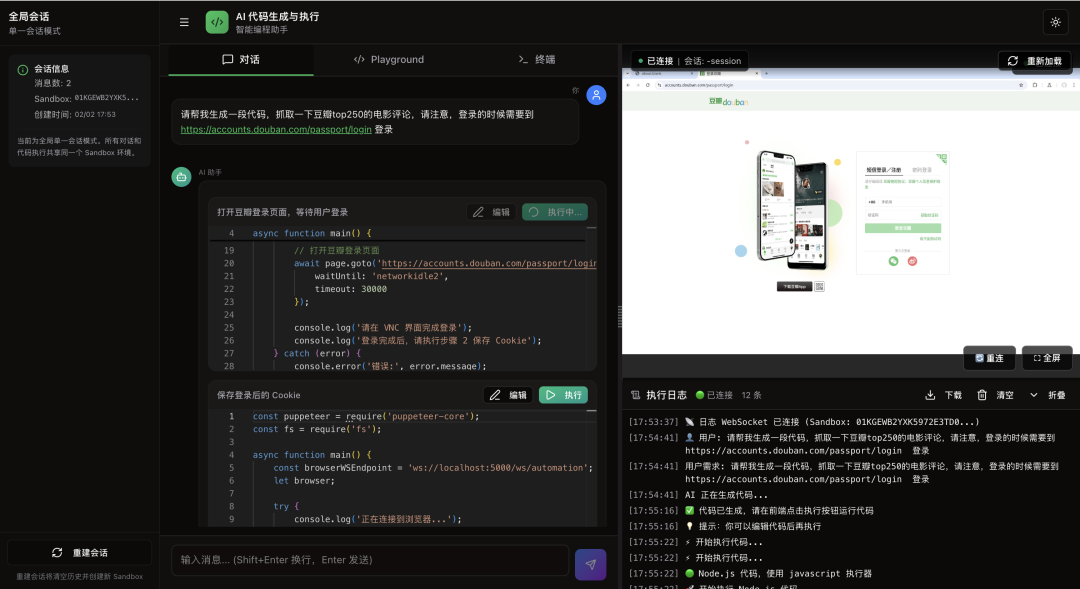The width and height of the screenshot is (1080, 589).
Task: Toggle theme using the sun icon
Action: (1055, 21)
